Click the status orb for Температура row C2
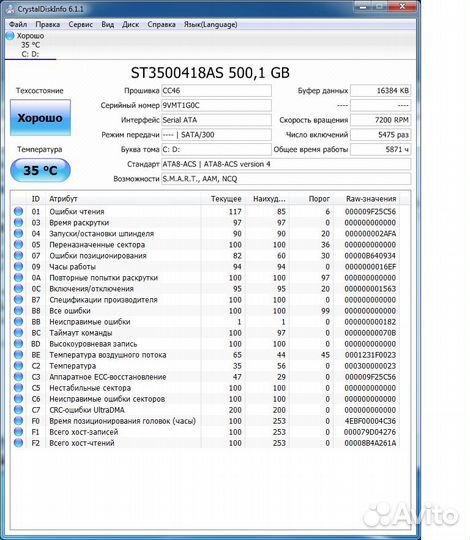 [x=18, y=365]
